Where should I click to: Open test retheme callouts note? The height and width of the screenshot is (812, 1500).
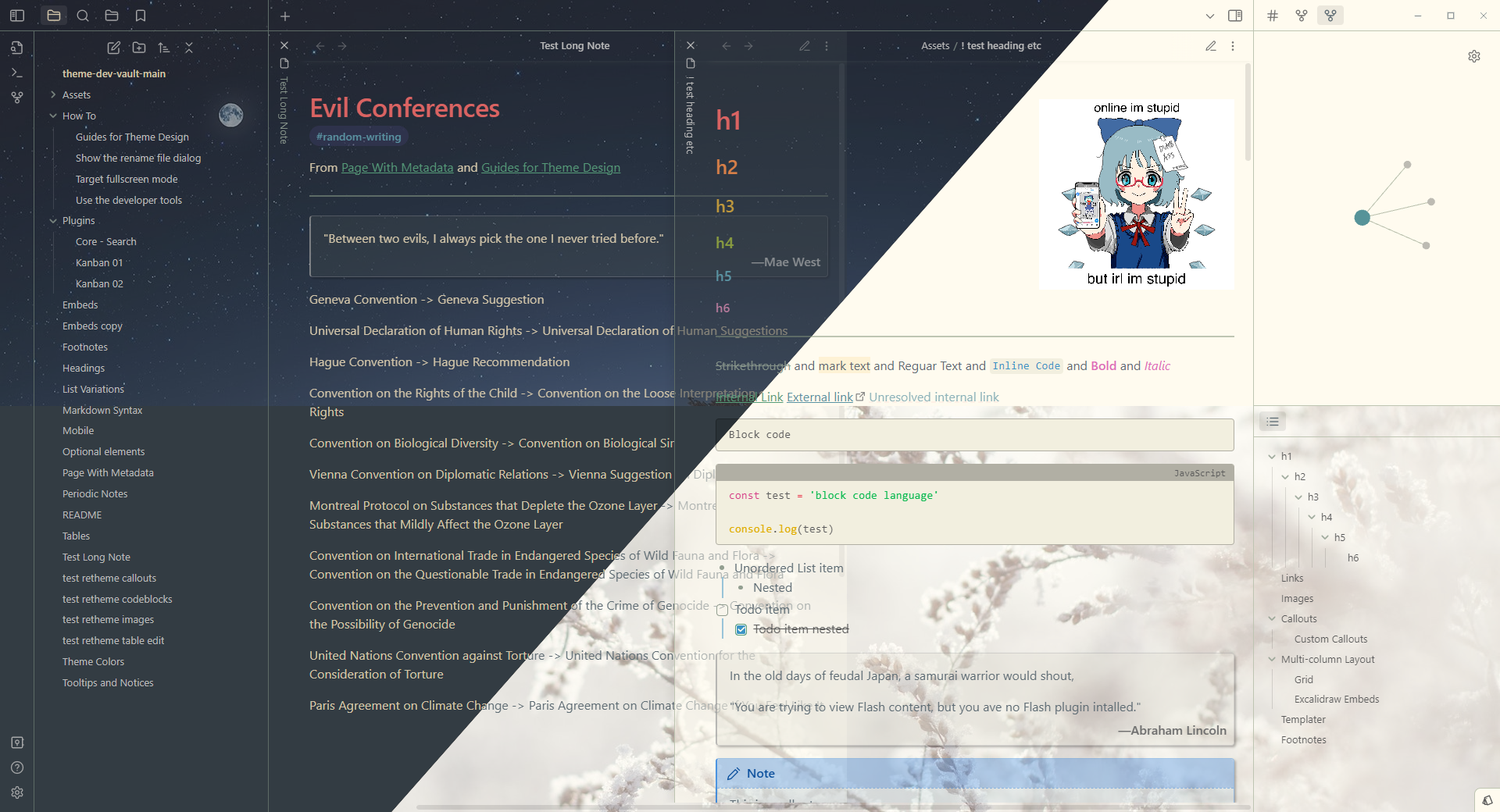(x=109, y=579)
